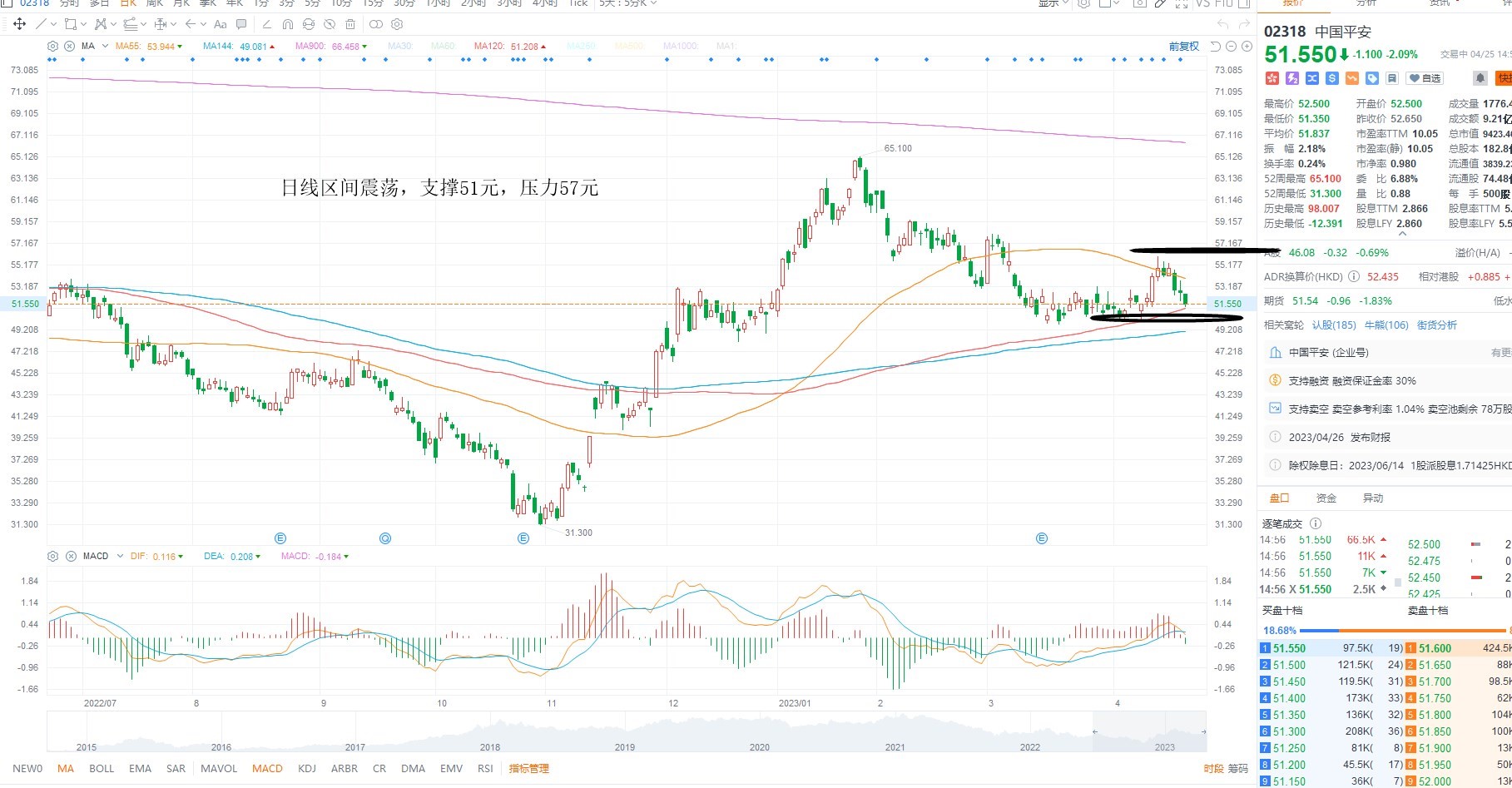Screen dimensions: 1512x788
Task: Switch to 周K weekly chart
Action: point(154,3)
